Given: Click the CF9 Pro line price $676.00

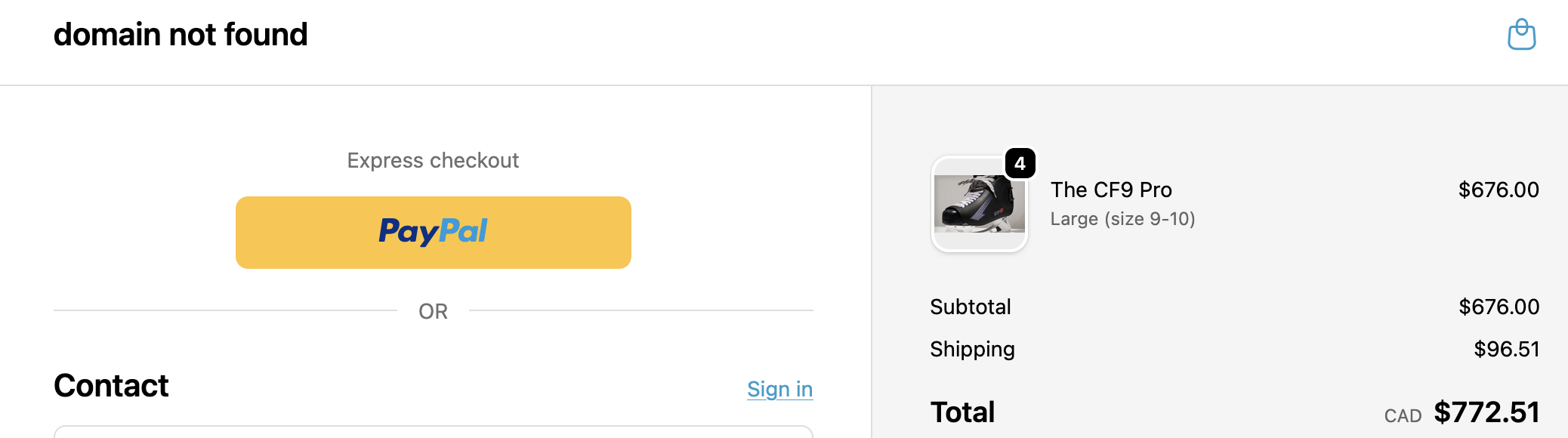Looking at the screenshot, I should (x=1498, y=190).
